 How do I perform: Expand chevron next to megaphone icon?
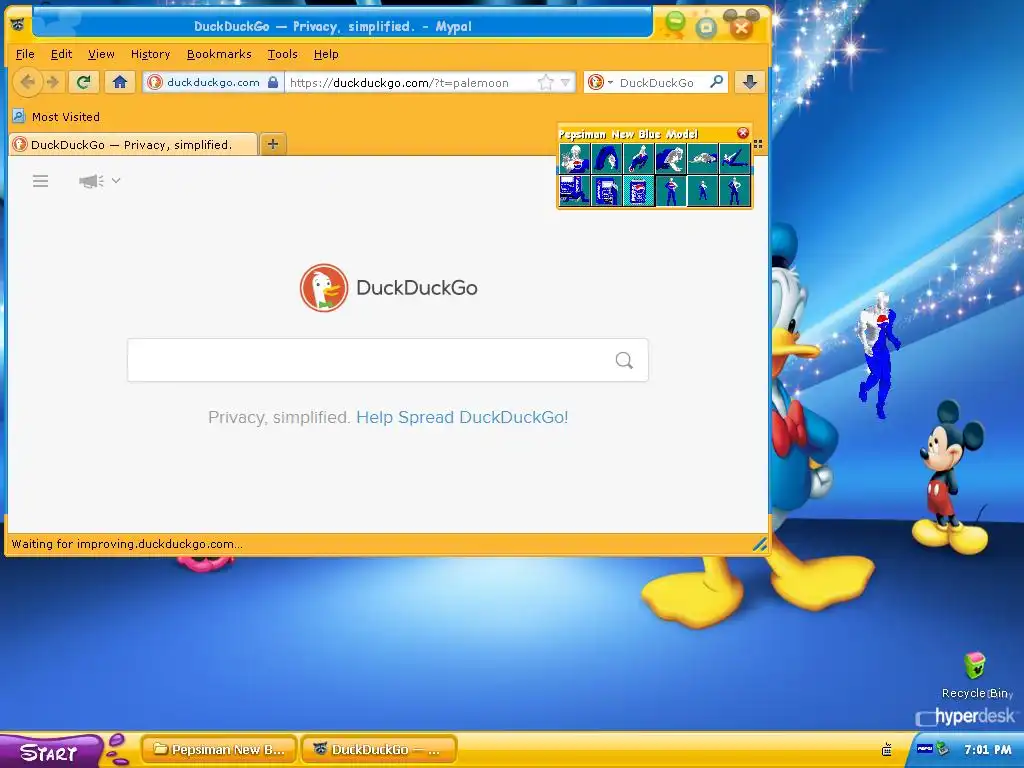pyautogui.click(x=116, y=180)
